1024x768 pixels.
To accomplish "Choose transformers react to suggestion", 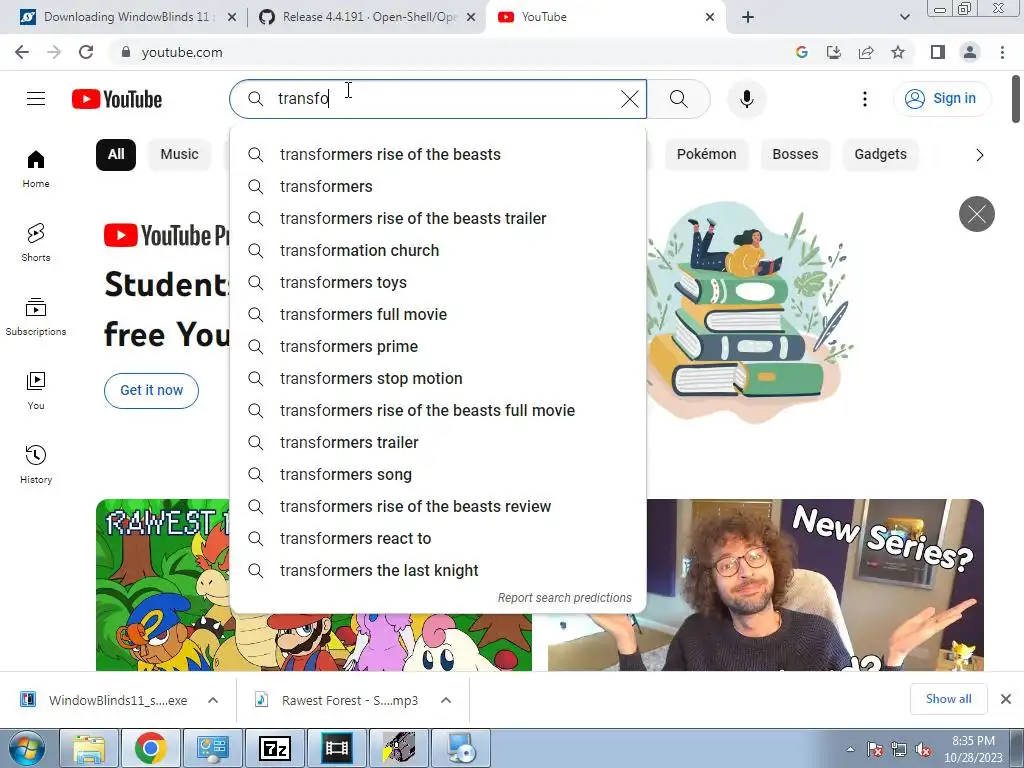I will point(438,539).
